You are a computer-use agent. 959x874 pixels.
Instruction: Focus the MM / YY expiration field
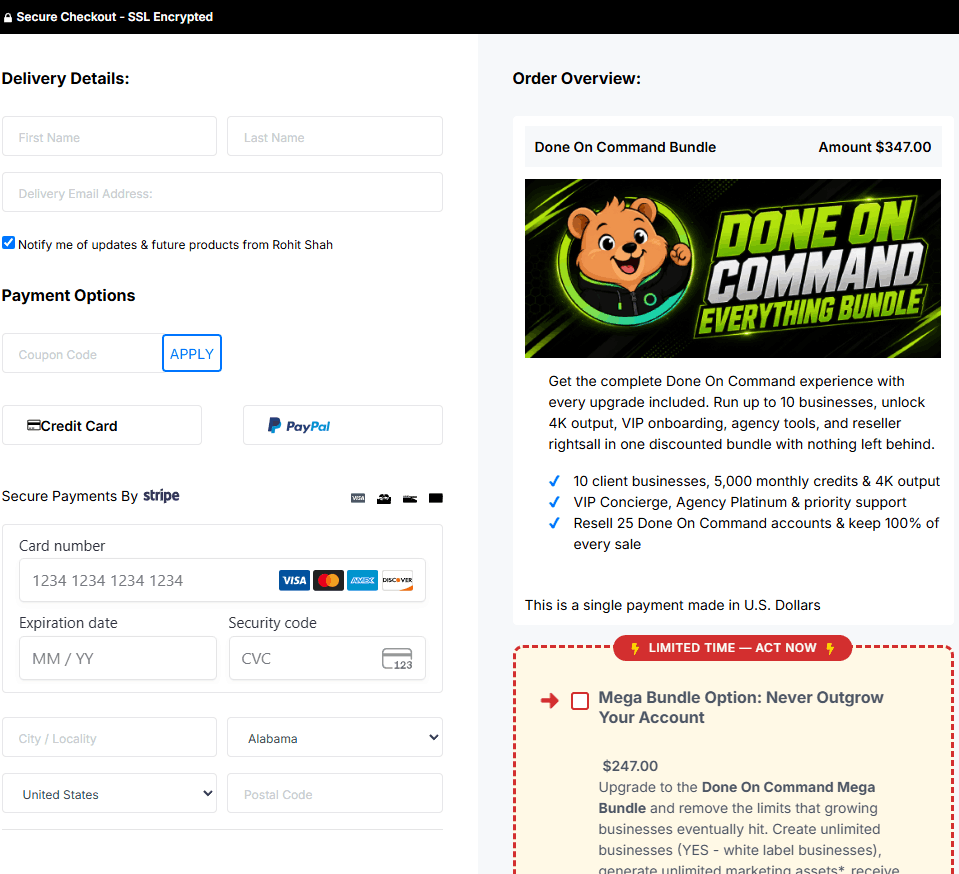pyautogui.click(x=118, y=658)
